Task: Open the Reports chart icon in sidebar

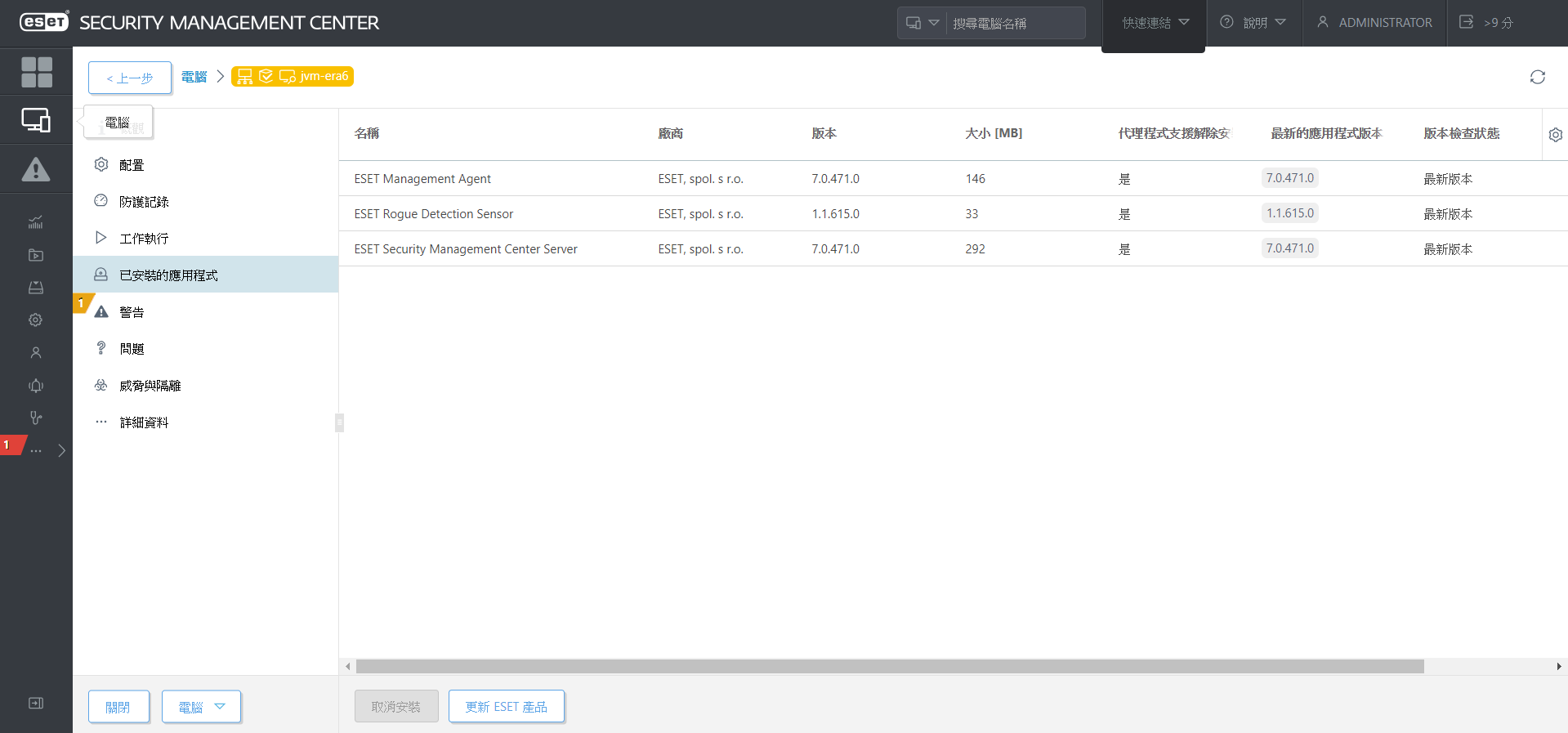Action: [36, 222]
